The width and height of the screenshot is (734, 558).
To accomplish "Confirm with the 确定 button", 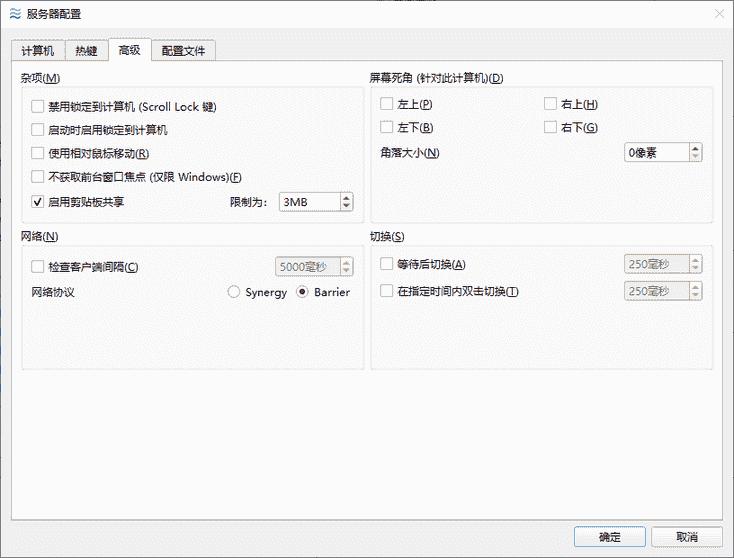I will 610,536.
